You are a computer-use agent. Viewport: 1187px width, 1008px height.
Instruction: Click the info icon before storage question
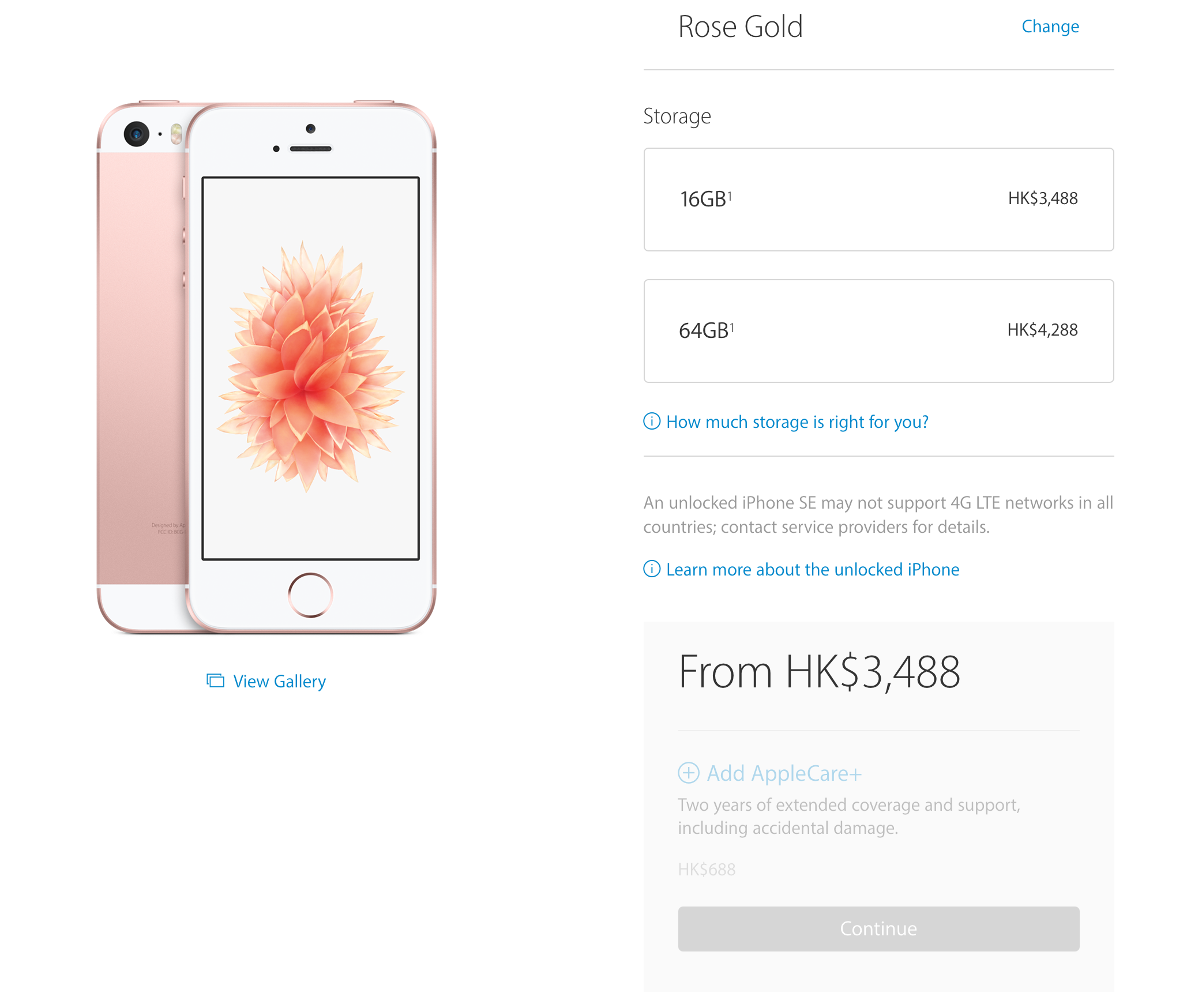(652, 422)
